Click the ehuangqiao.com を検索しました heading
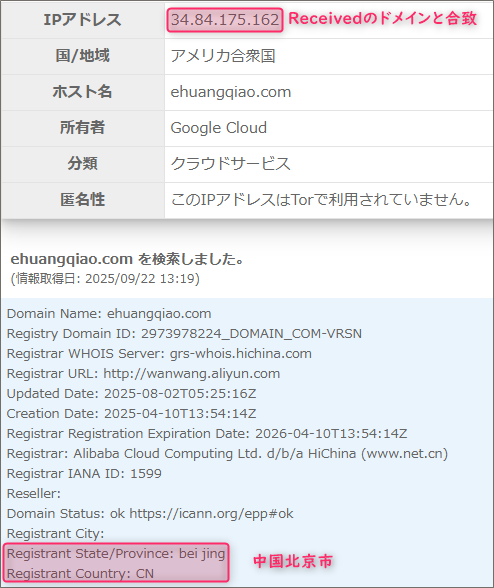Screen dimensions: 494x588 point(128,259)
